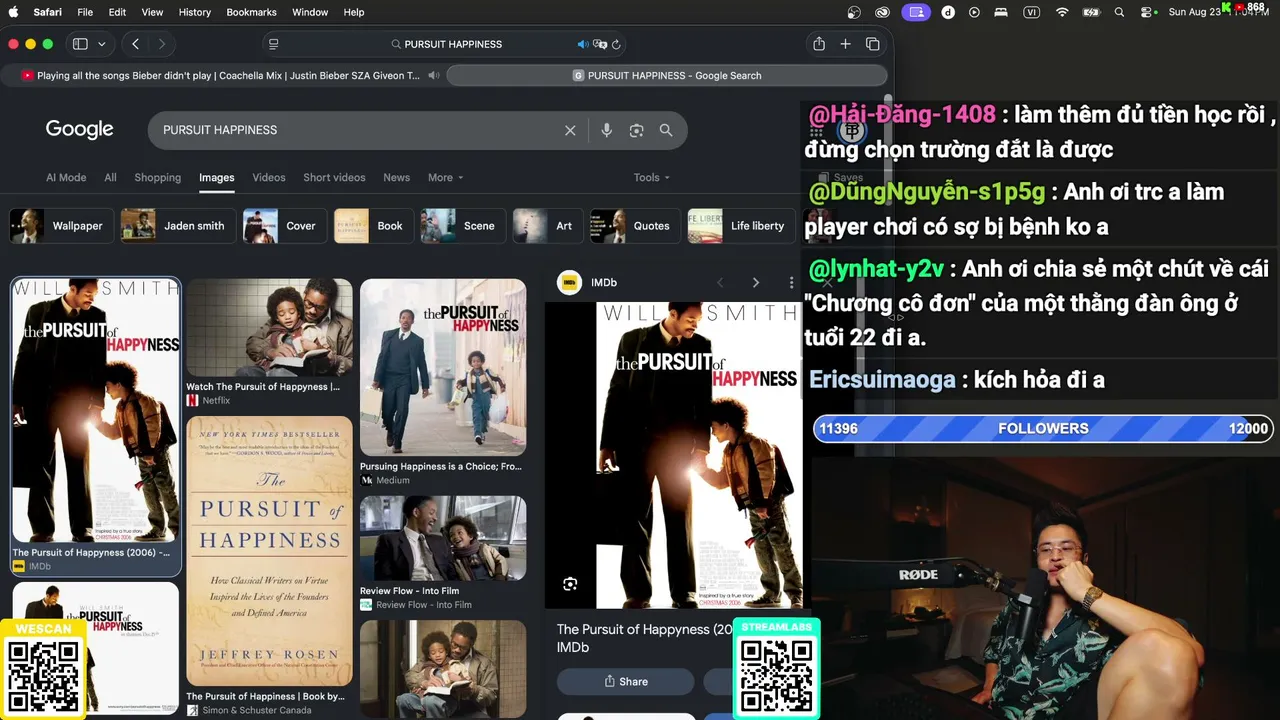Open the History menu
The height and width of the screenshot is (720, 1280).
click(x=195, y=12)
